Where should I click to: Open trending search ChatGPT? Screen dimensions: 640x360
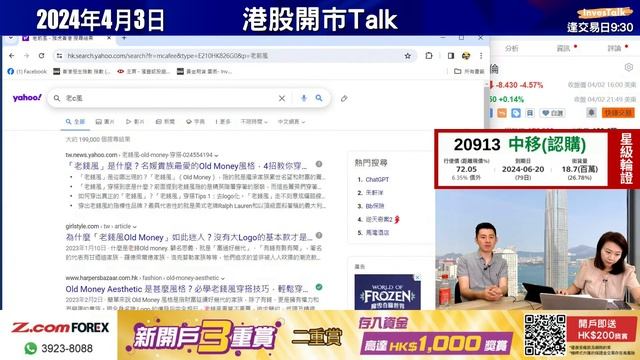click(x=377, y=180)
